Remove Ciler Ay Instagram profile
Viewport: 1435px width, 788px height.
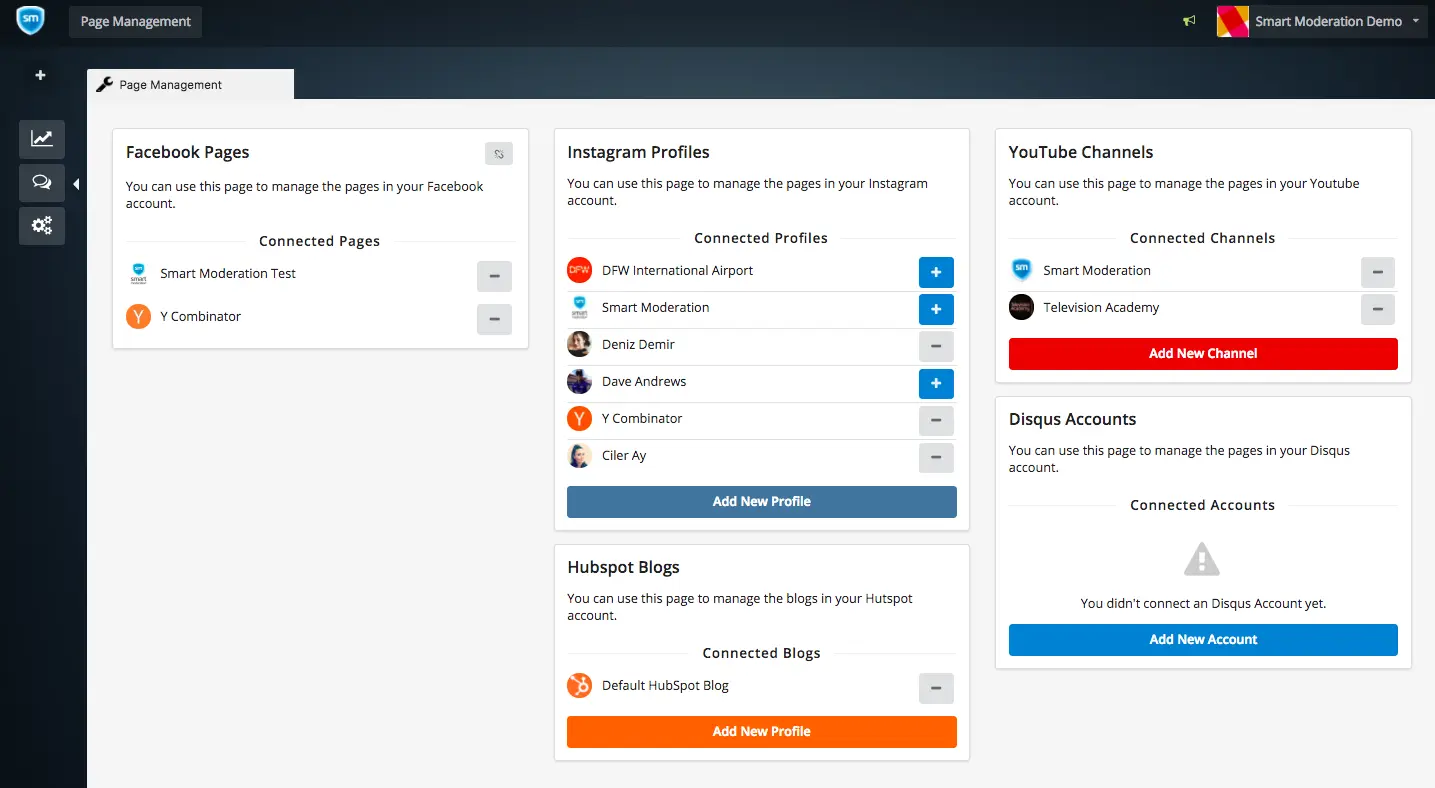936,457
